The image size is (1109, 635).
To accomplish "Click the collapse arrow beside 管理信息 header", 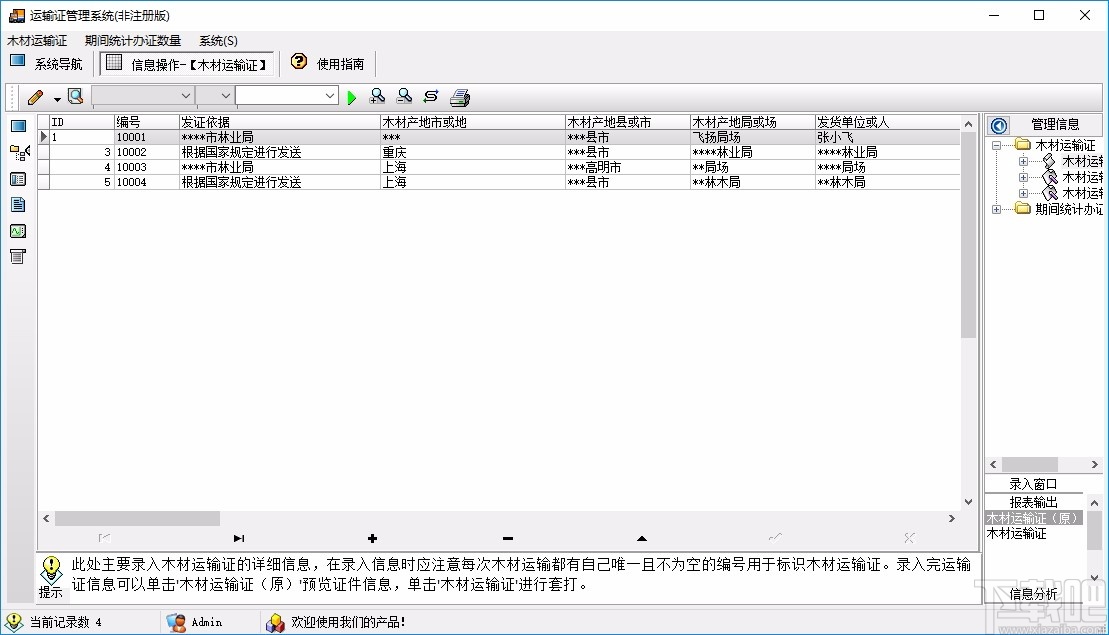I will 997,124.
